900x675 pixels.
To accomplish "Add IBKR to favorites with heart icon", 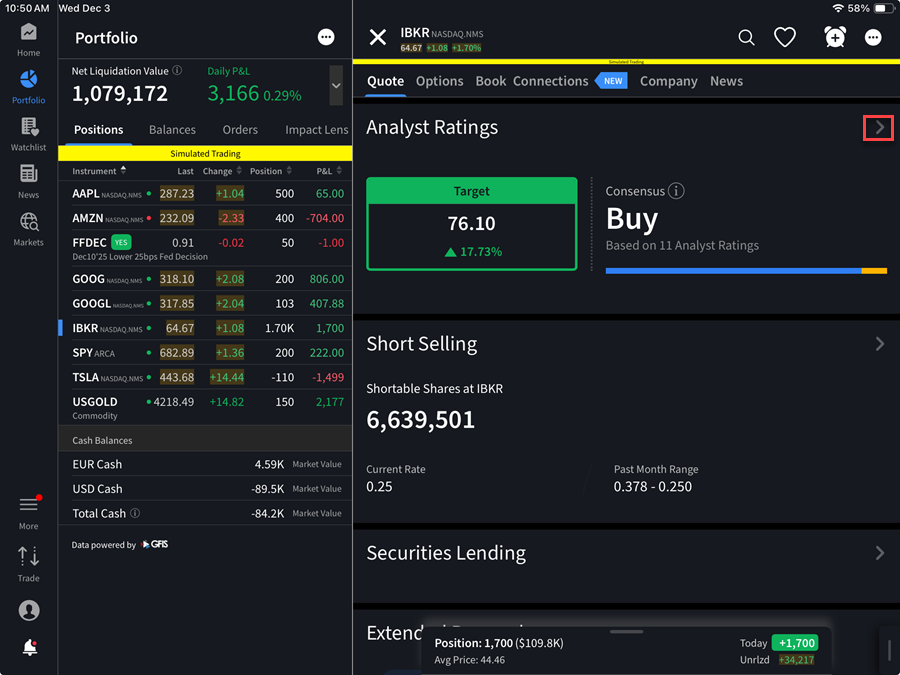I will point(785,37).
